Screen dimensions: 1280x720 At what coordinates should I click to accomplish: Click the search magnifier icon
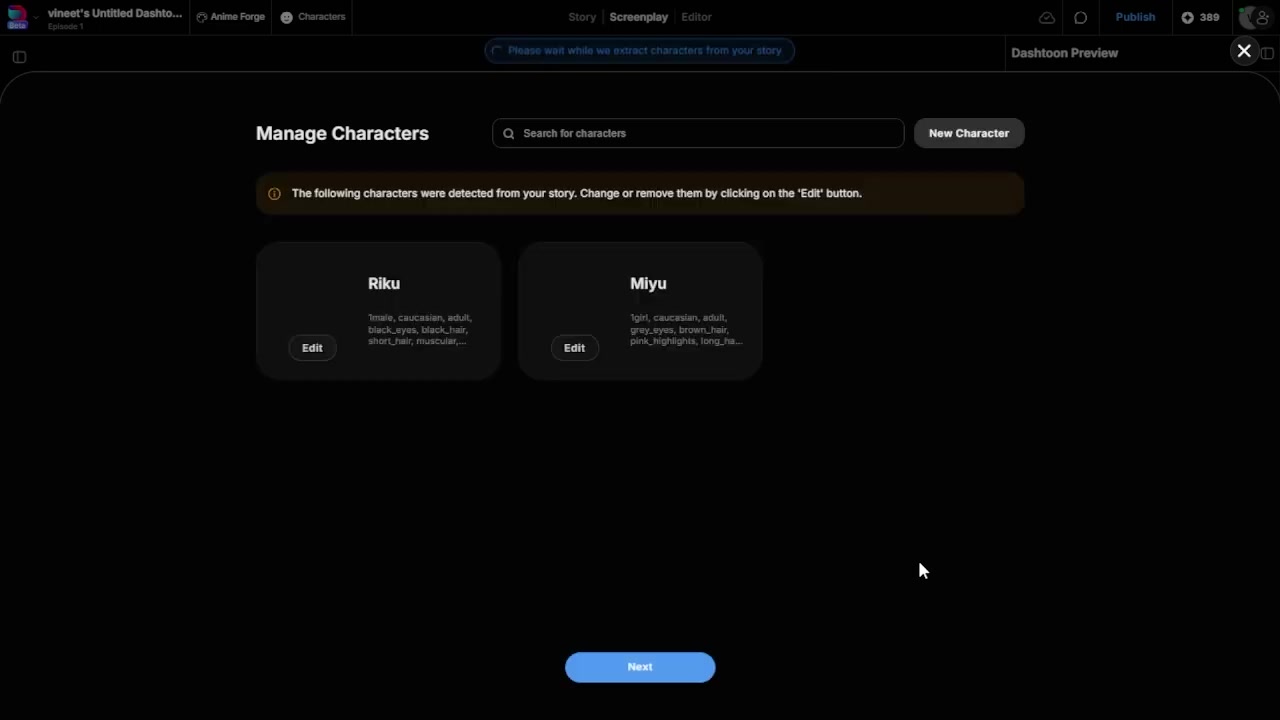coord(508,133)
